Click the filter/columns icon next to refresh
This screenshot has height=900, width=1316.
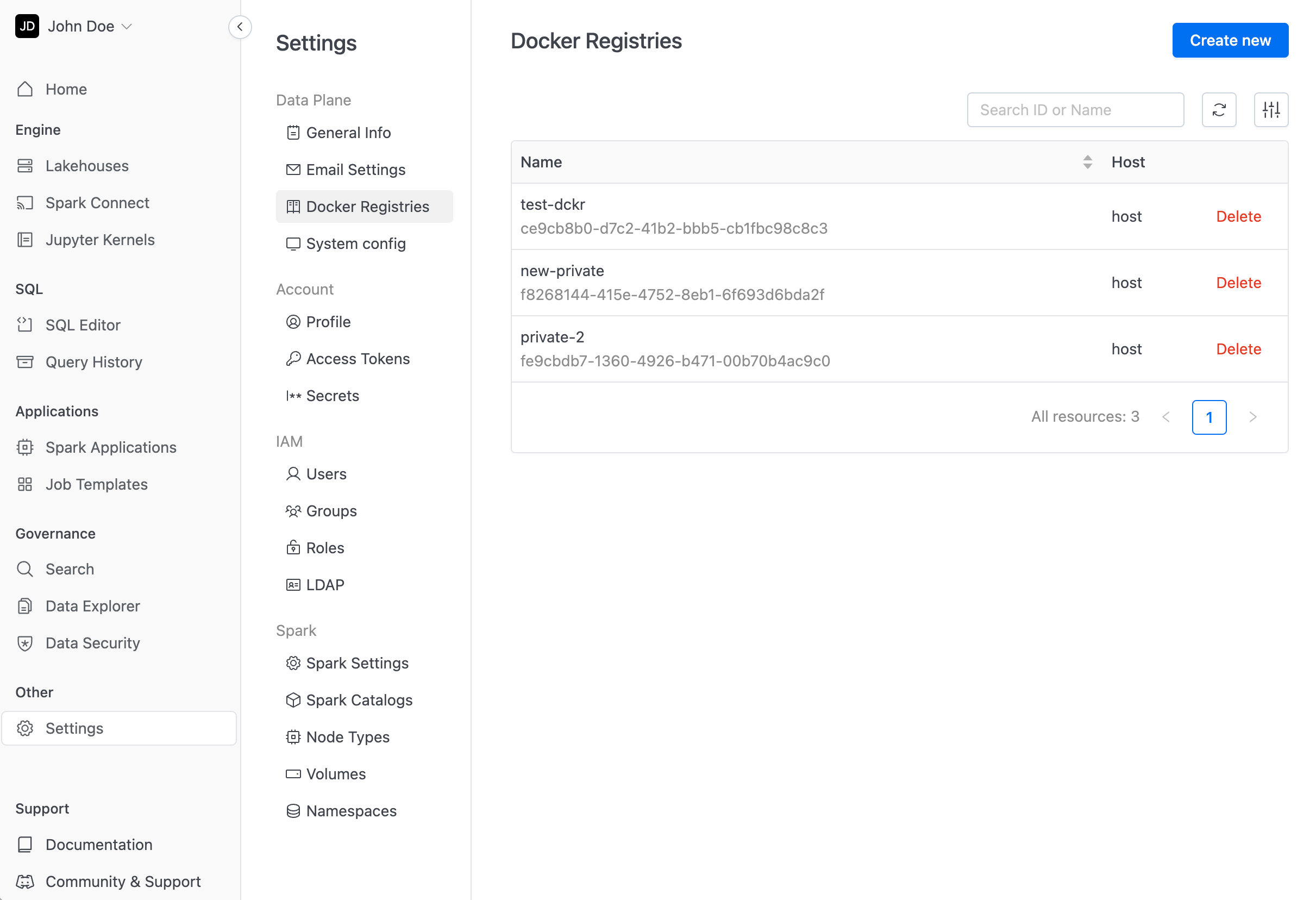point(1271,109)
